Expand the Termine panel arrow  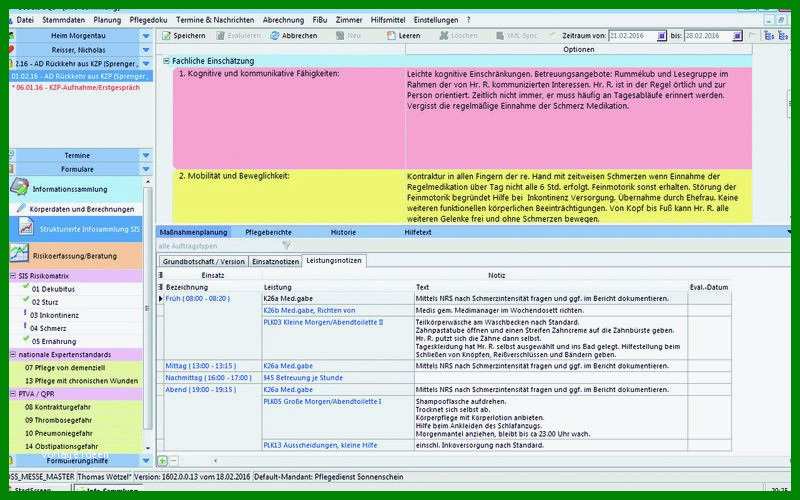pos(146,156)
